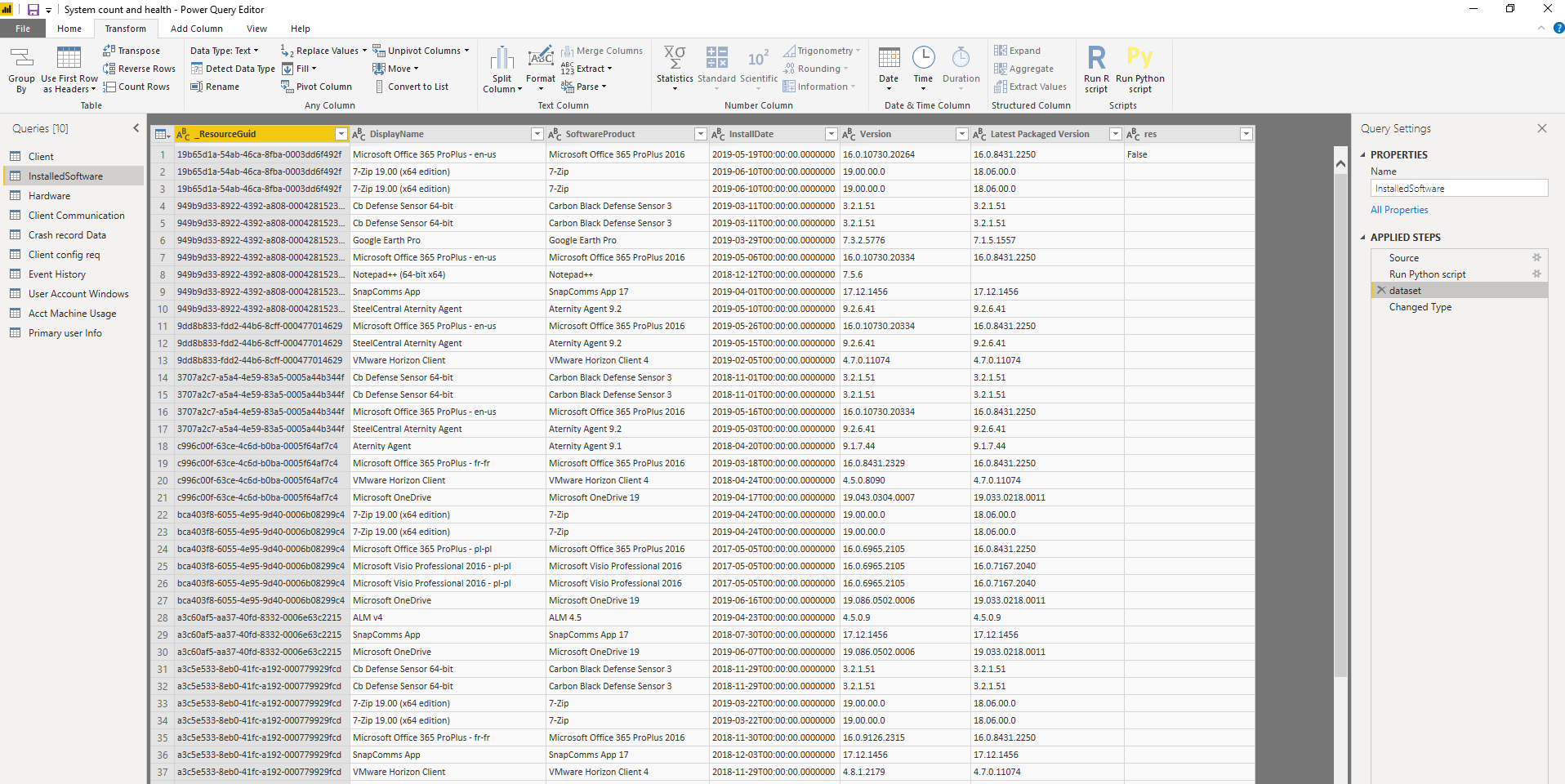Viewport: 1565px width, 784px height.
Task: Open the File tab
Action: pos(23,29)
